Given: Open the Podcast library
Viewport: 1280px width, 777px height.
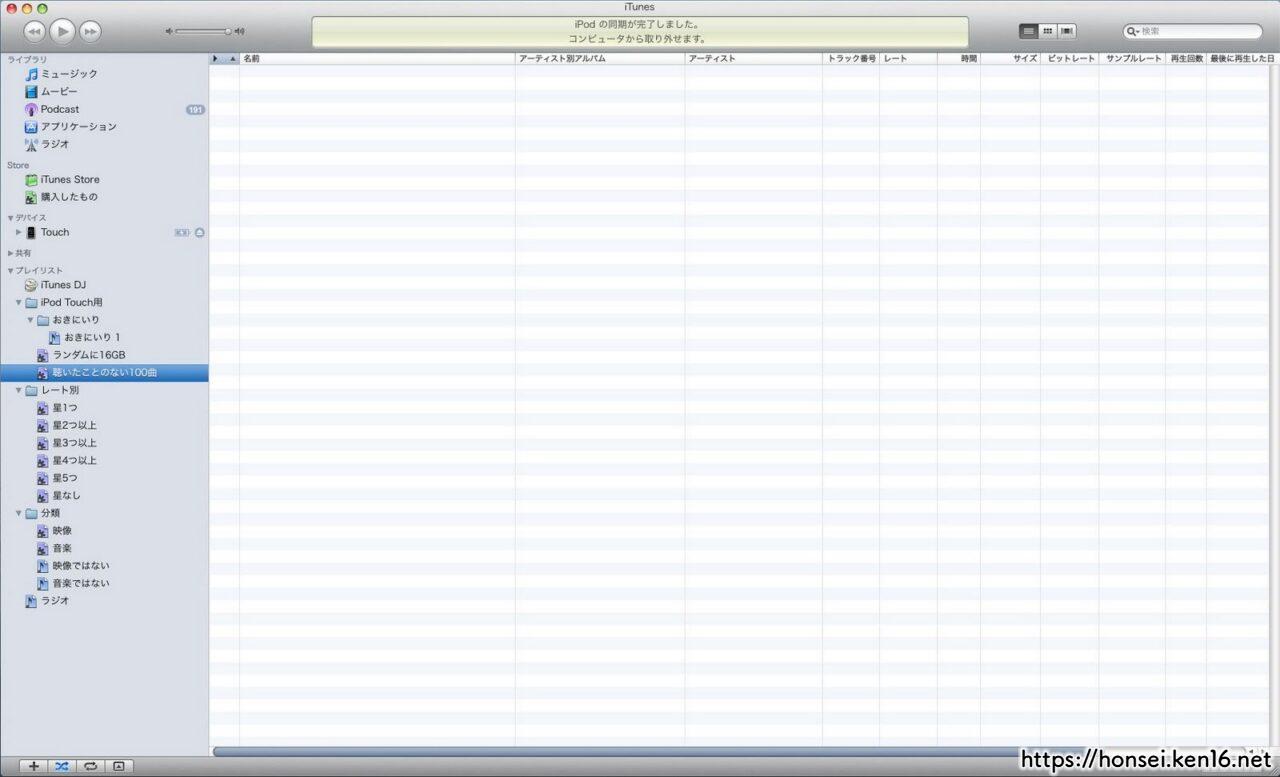Looking at the screenshot, I should tap(59, 109).
